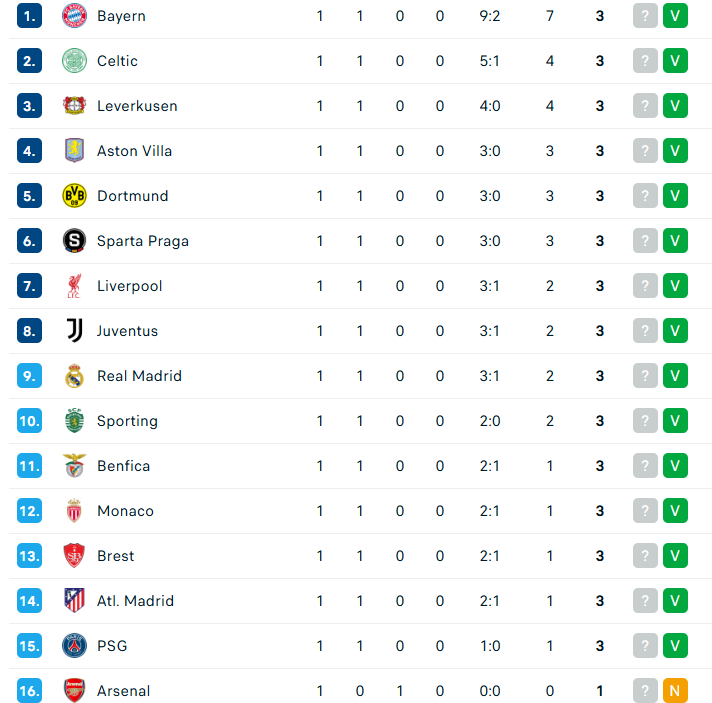Click the Bayern club crest
Screen dimensions: 712x703
pos(74,16)
